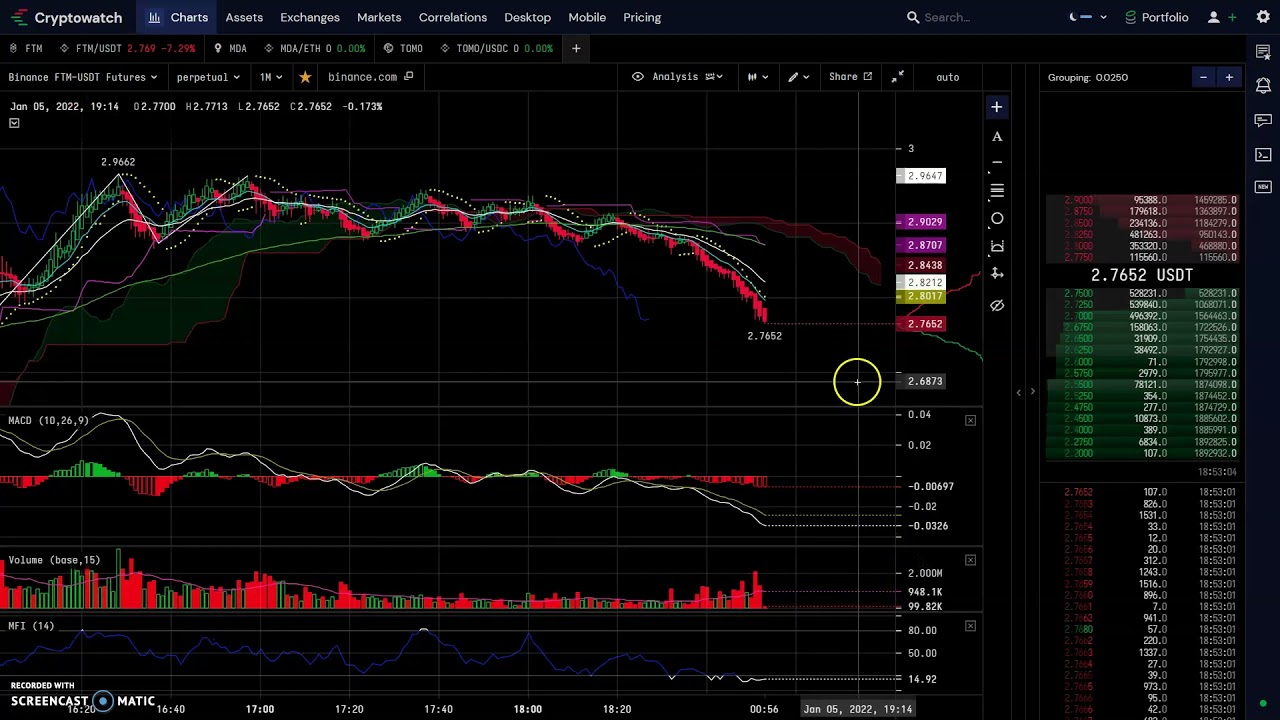The height and width of the screenshot is (720, 1280).
Task: Click the Cryptowatch logo
Action: [x=67, y=17]
